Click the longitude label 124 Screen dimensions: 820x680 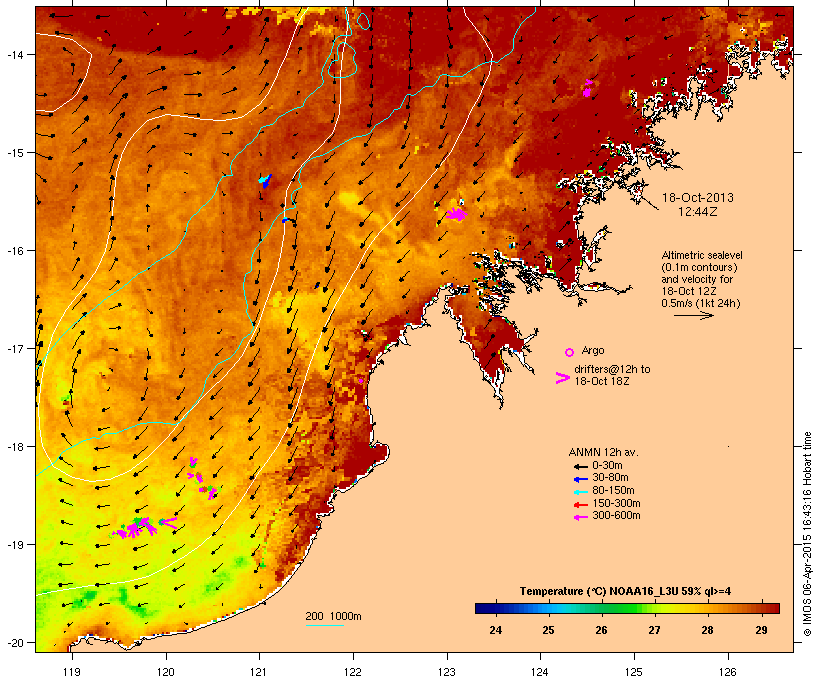coord(540,672)
